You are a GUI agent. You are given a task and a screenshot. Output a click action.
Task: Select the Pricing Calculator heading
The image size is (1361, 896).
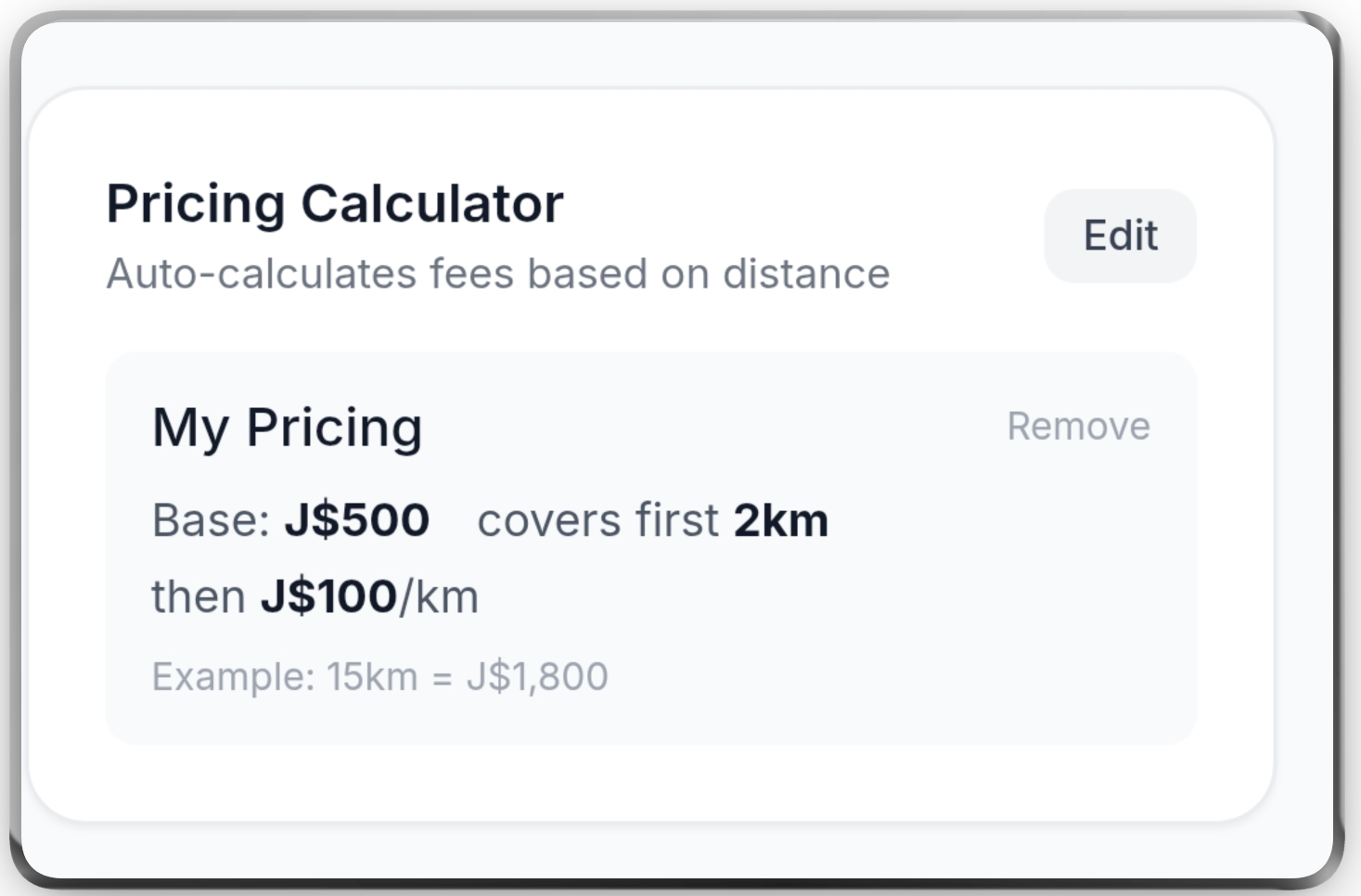point(335,202)
